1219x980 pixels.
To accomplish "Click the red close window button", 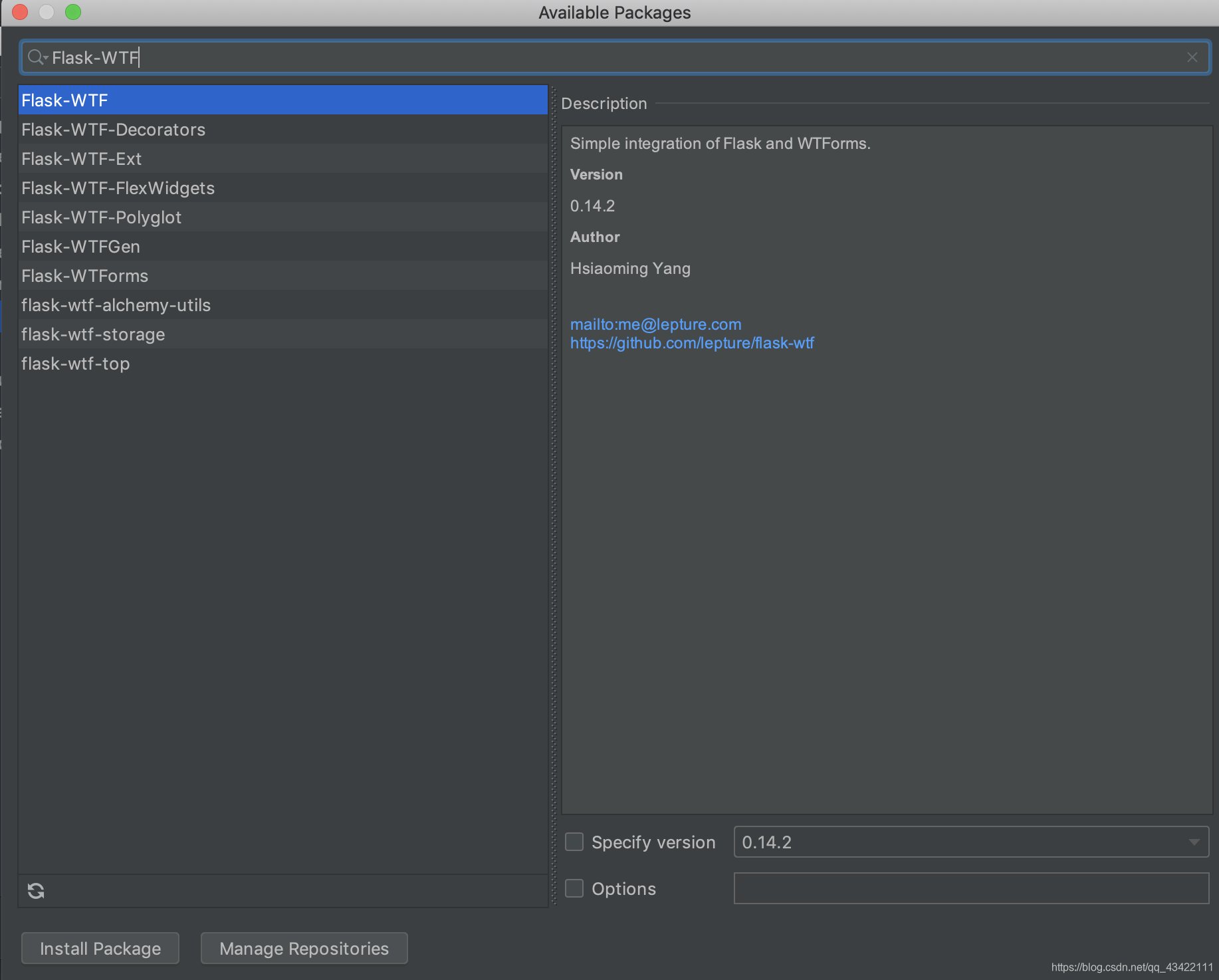I will pos(20,12).
